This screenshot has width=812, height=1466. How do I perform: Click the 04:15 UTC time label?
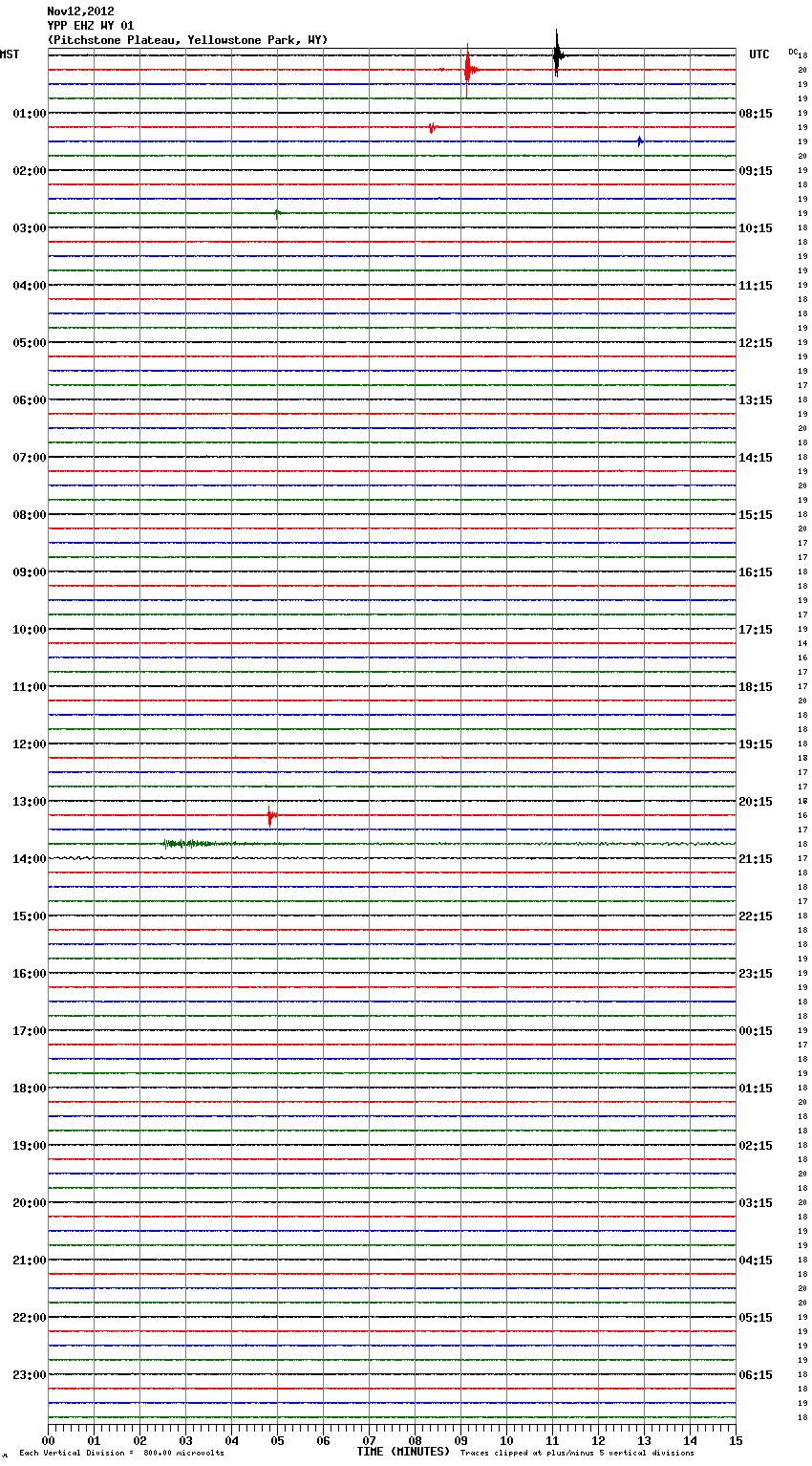[756, 1261]
